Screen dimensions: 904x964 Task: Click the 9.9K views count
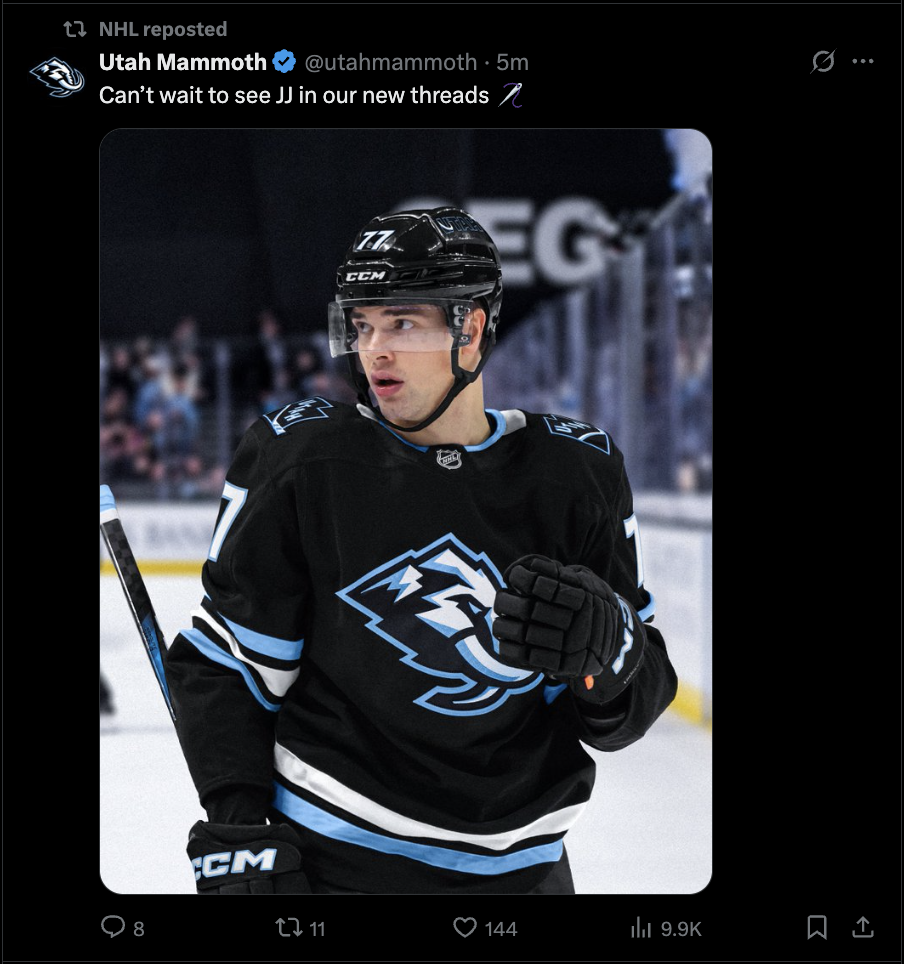point(681,928)
